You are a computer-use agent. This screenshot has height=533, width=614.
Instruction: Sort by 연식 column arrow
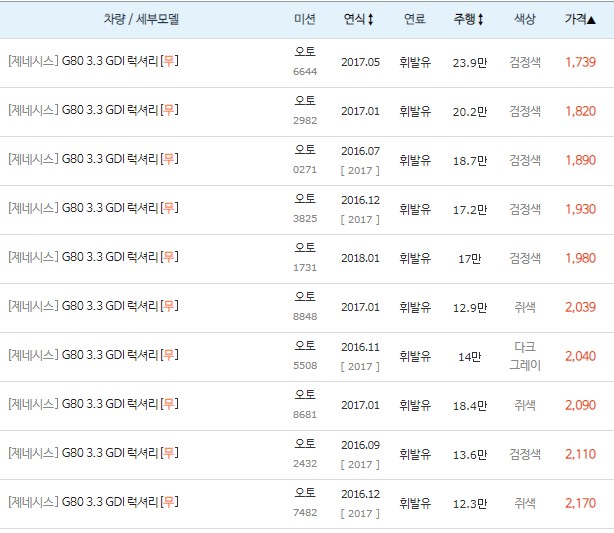[370, 19]
